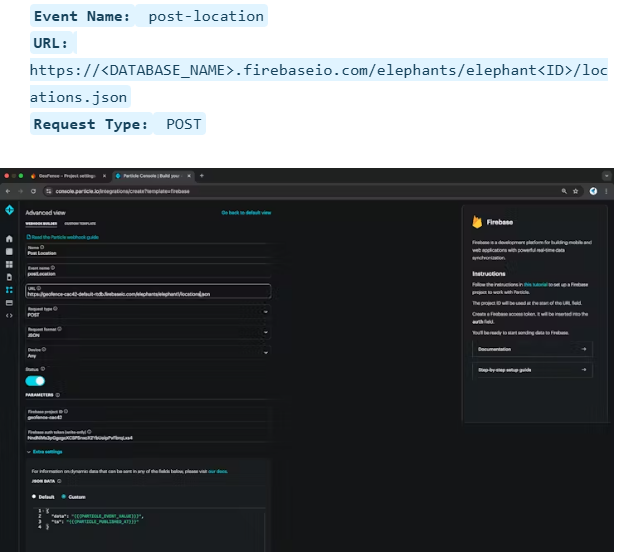622x556 pixels.
Task: Switch to the Custom Template tab
Action: pyautogui.click(x=82, y=225)
